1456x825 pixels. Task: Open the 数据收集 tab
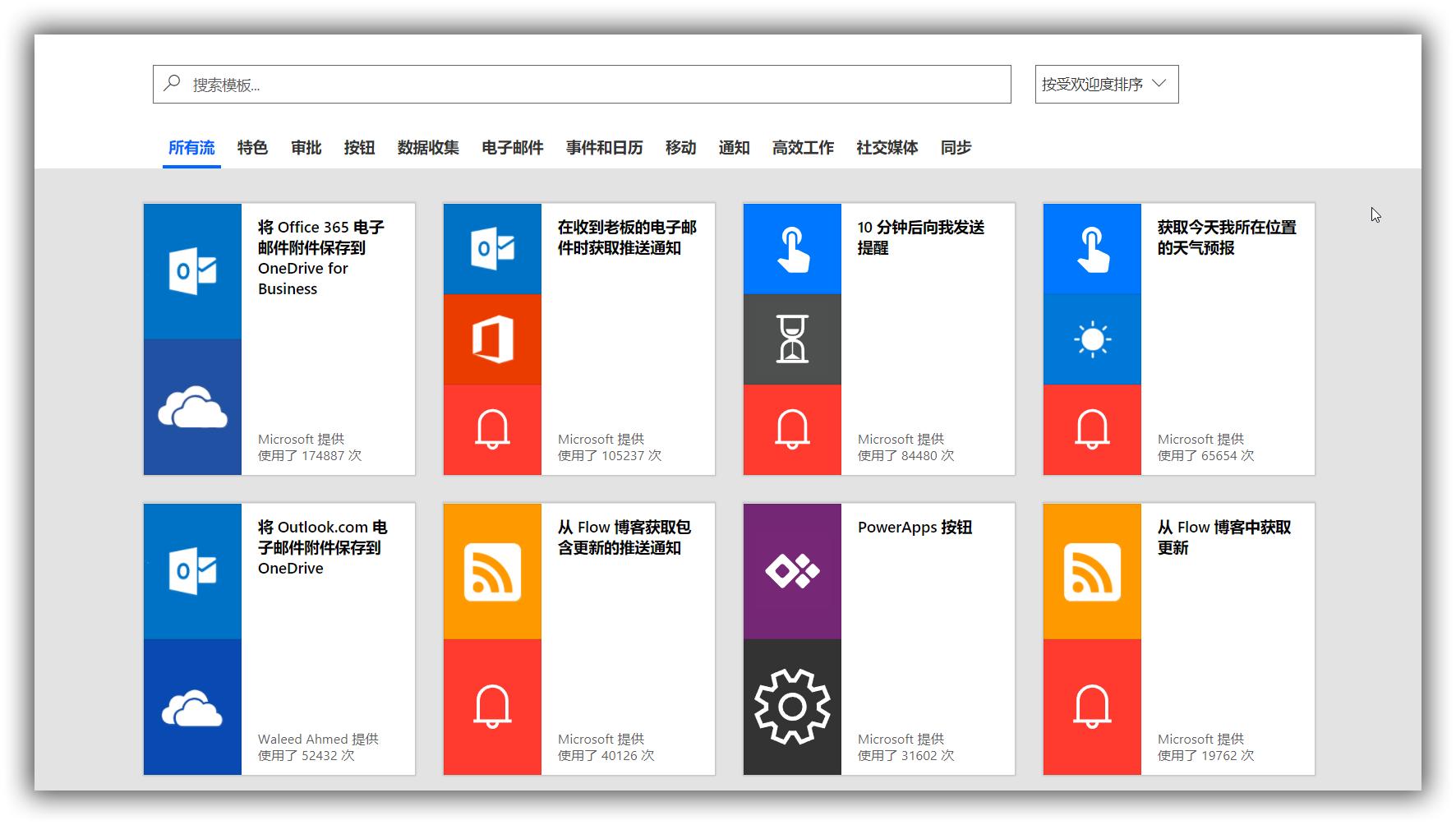[x=428, y=148]
